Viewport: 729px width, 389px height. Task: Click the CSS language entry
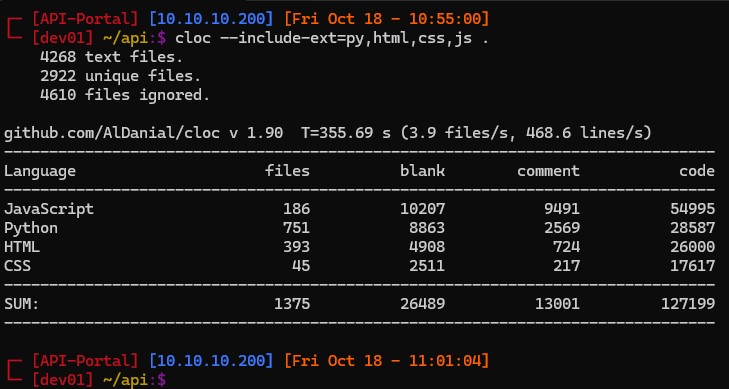[x=17, y=266]
